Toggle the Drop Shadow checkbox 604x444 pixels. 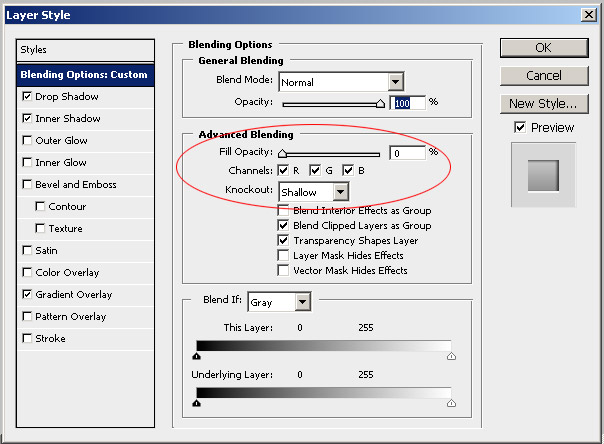(x=27, y=96)
